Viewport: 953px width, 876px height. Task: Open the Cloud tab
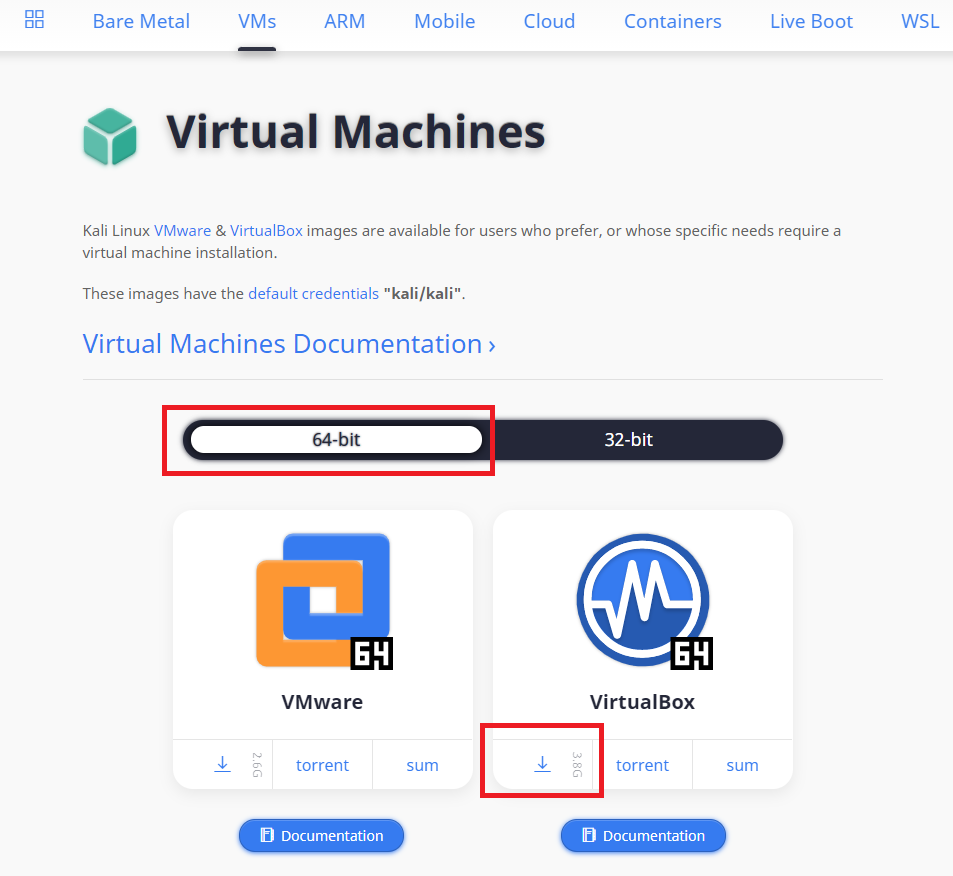coord(549,21)
